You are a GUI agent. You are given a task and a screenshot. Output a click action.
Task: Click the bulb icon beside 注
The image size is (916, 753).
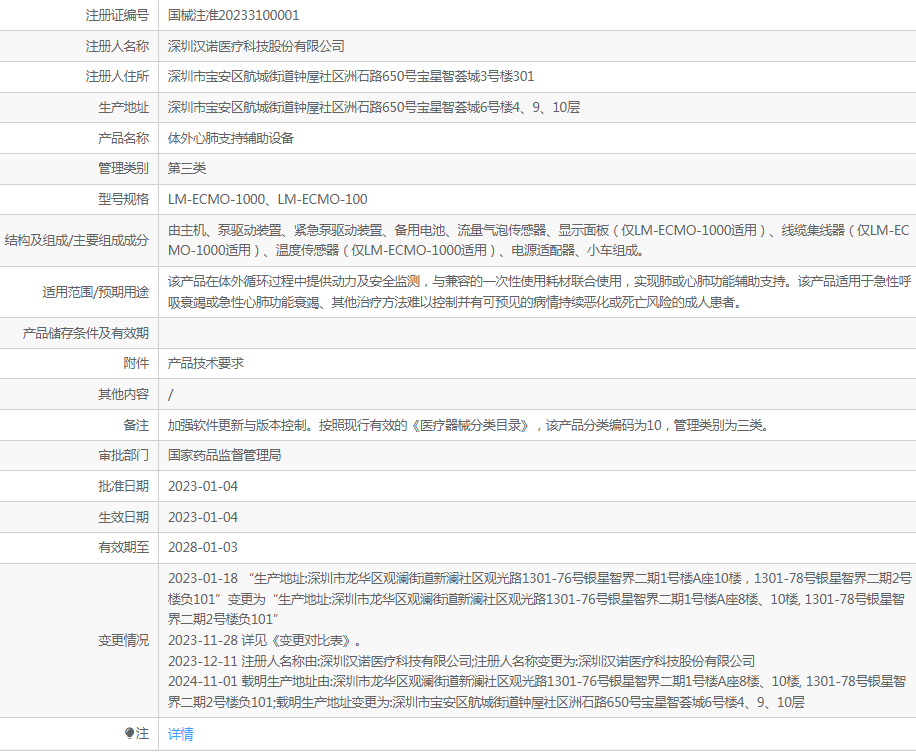tap(129, 733)
